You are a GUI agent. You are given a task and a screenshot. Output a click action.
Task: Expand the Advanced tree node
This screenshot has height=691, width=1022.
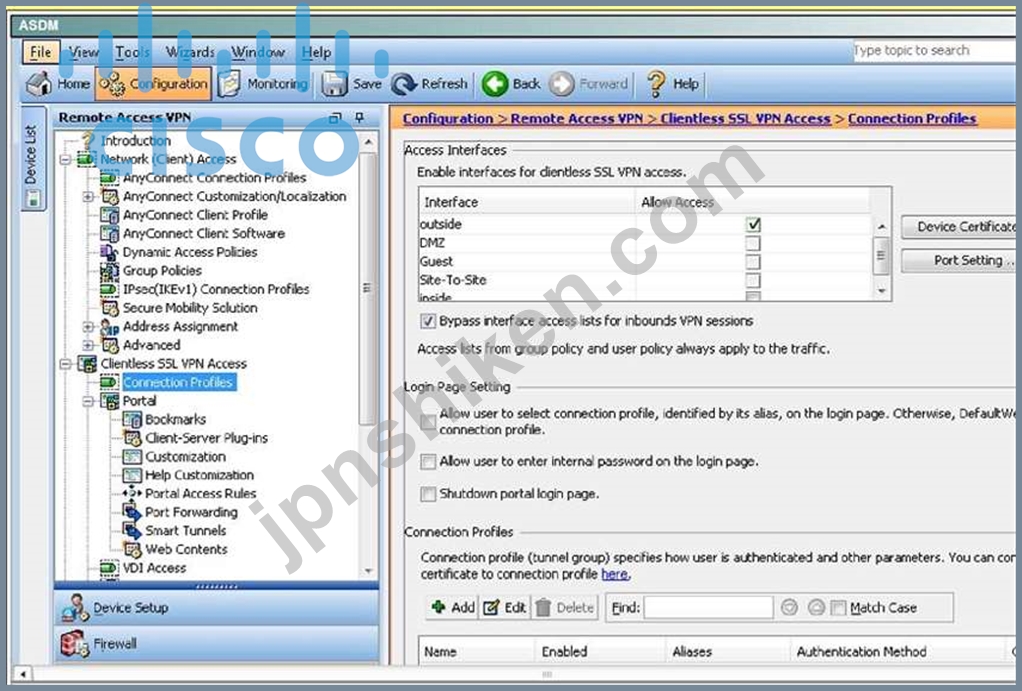(x=88, y=345)
